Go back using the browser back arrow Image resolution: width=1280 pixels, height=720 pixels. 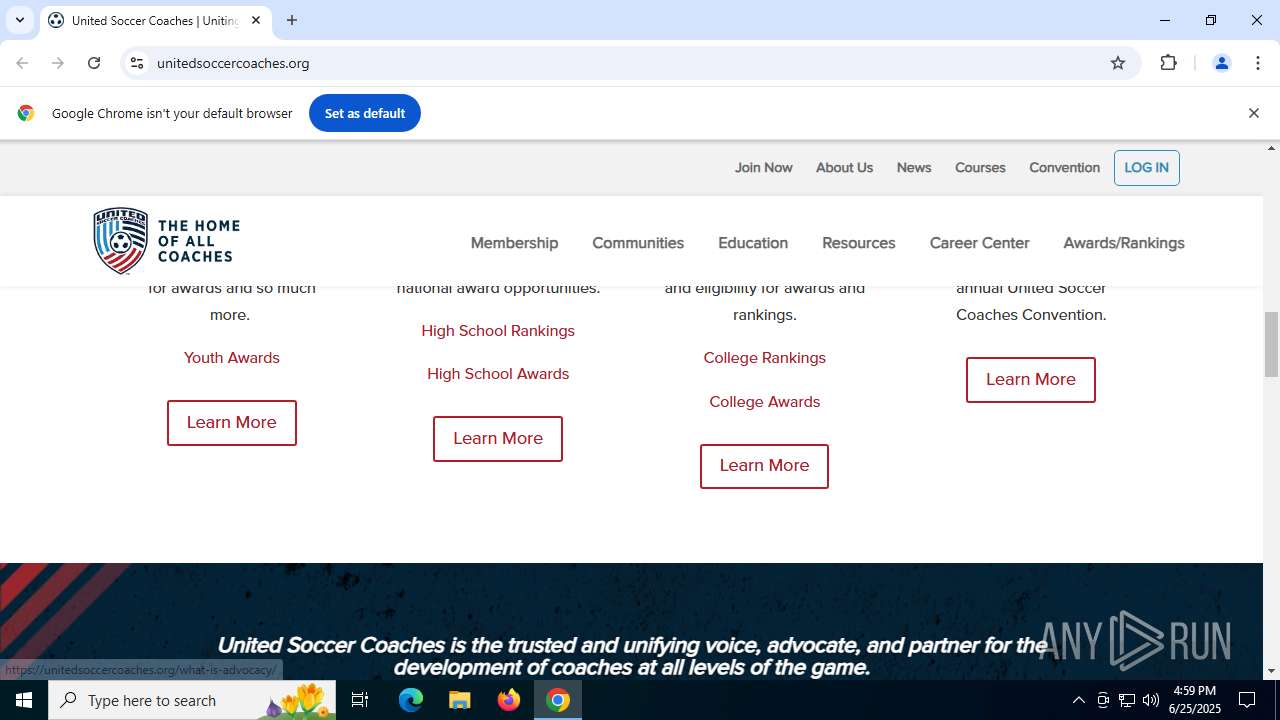tap(22, 63)
